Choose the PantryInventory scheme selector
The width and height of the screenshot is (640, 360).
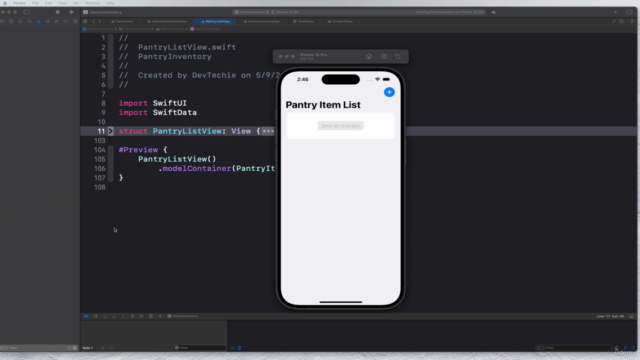250,12
